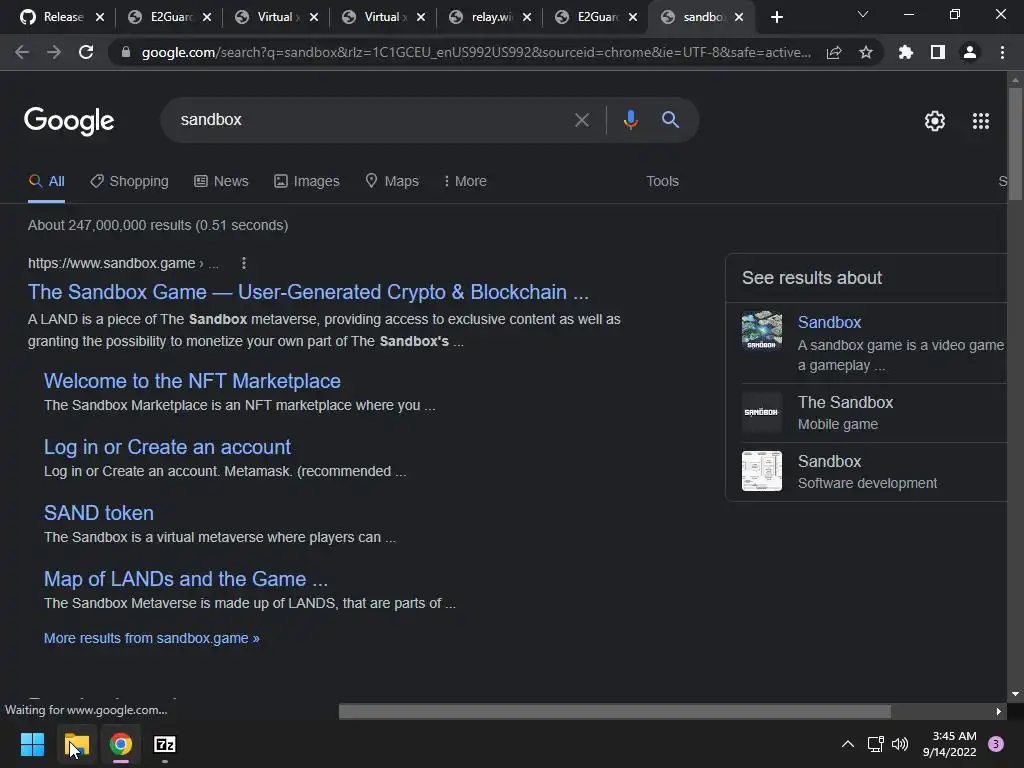Open Chrome's three-dot menu
This screenshot has height=768, width=1024.
click(1002, 52)
